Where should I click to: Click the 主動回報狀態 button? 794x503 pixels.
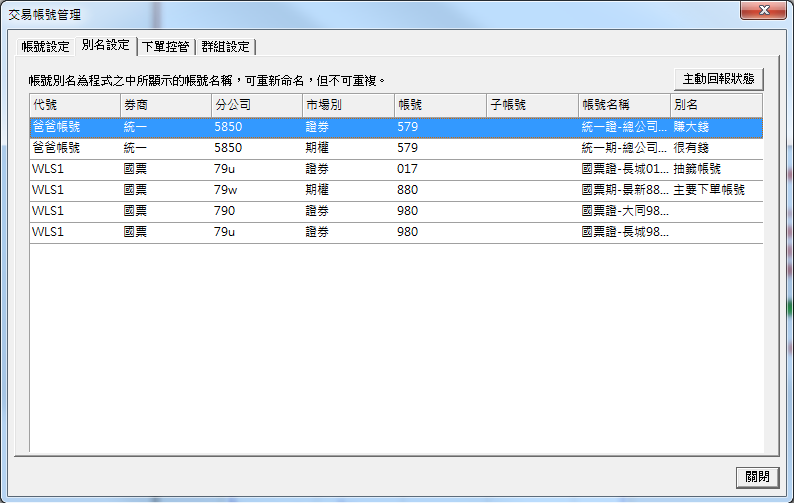click(717, 79)
